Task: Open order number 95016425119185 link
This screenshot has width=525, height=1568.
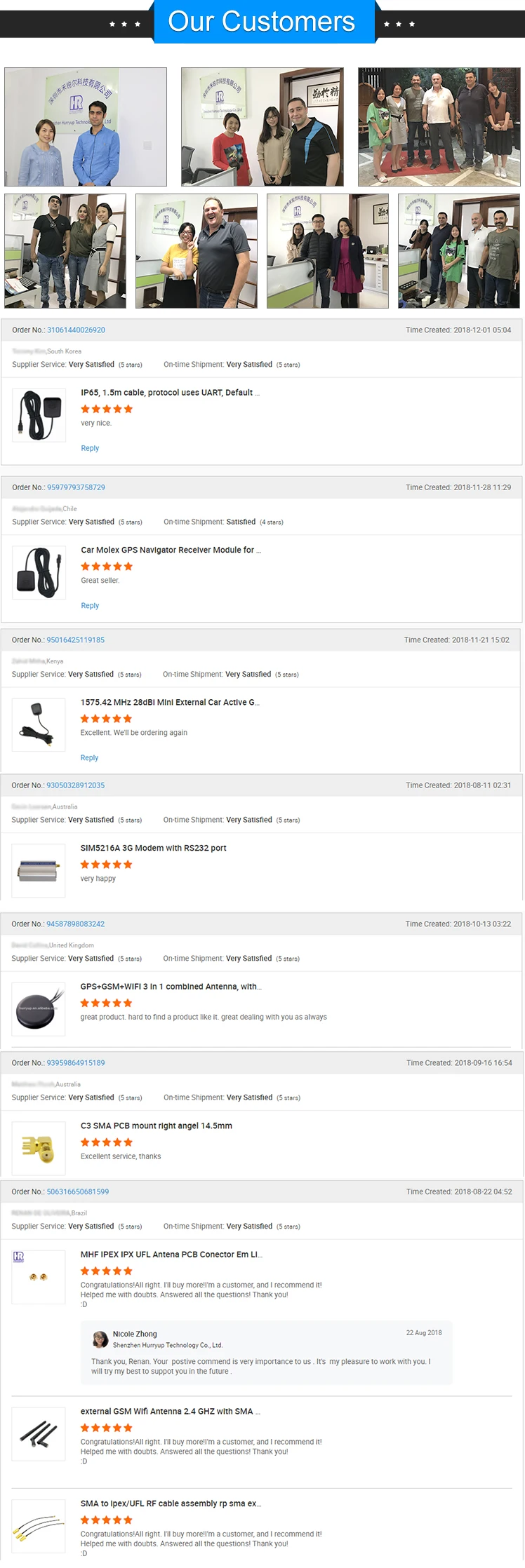Action: [x=75, y=640]
